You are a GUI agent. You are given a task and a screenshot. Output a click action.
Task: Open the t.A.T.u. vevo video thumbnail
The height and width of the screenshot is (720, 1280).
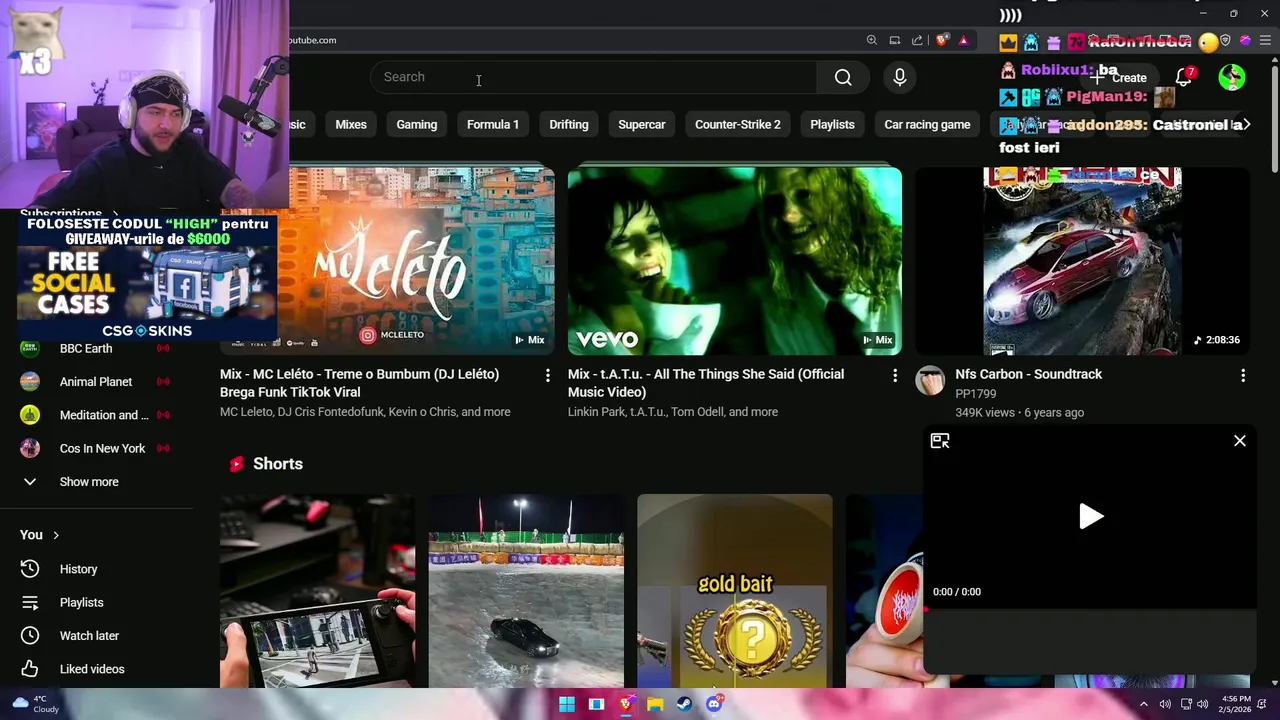(x=735, y=261)
